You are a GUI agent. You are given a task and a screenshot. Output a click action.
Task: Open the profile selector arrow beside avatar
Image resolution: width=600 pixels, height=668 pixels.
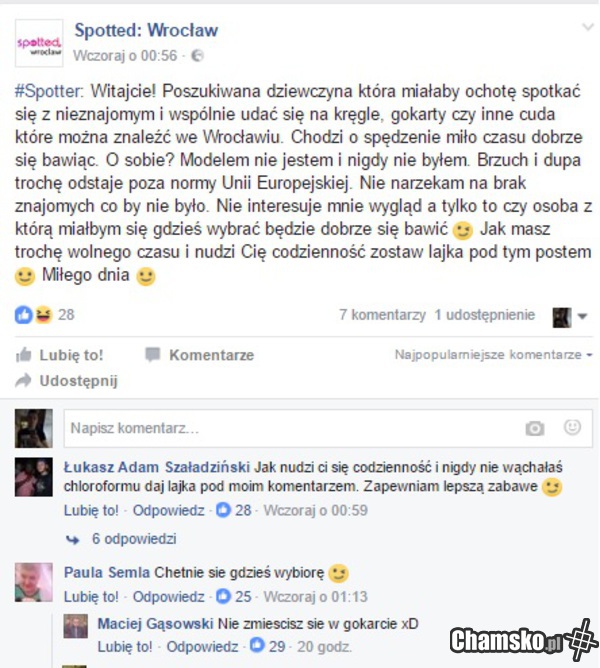click(582, 316)
